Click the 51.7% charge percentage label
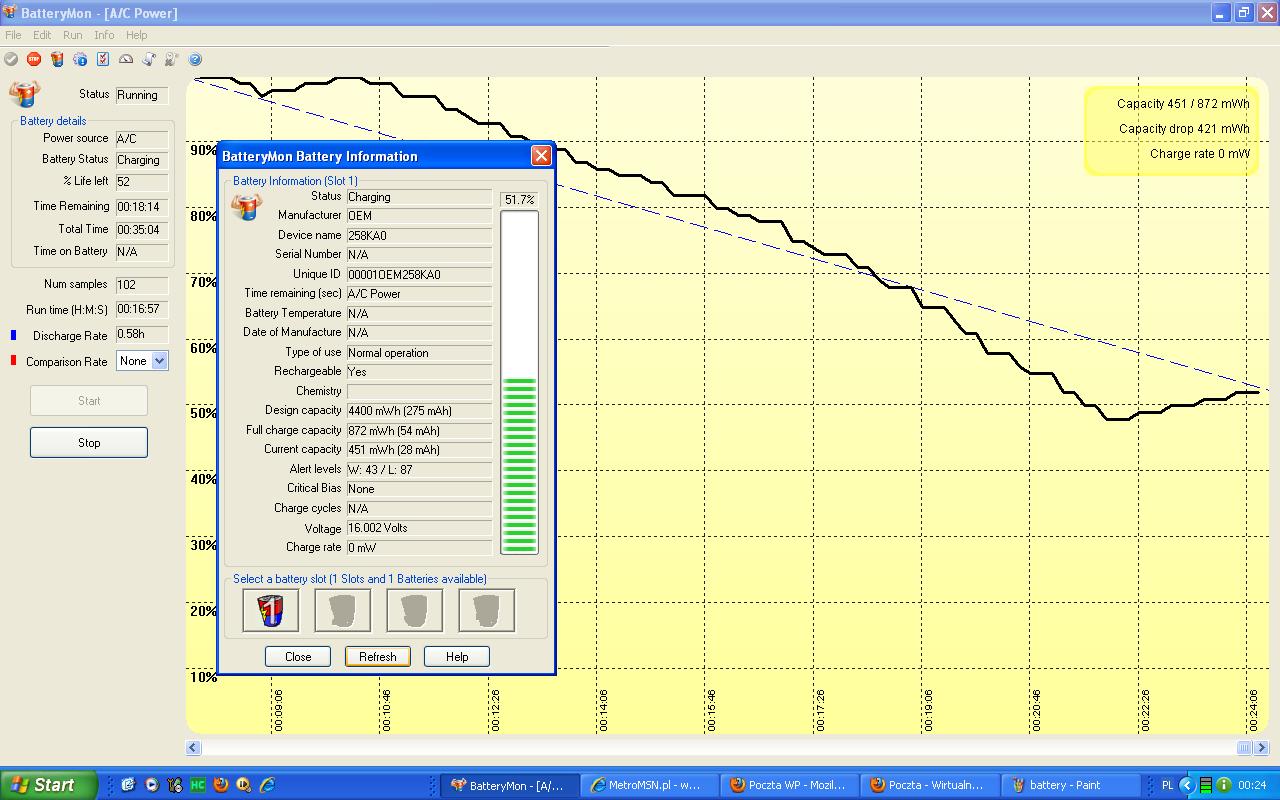 pyautogui.click(x=519, y=200)
